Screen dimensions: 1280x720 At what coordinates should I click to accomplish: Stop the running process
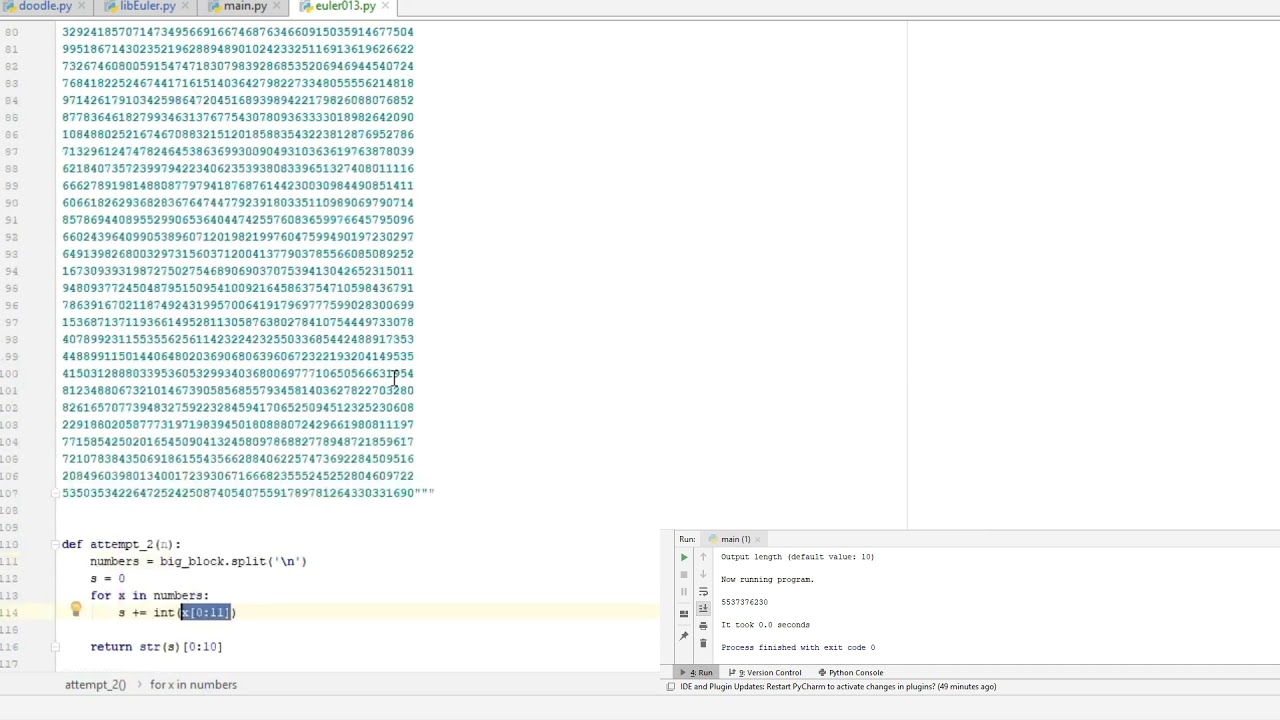click(x=684, y=574)
